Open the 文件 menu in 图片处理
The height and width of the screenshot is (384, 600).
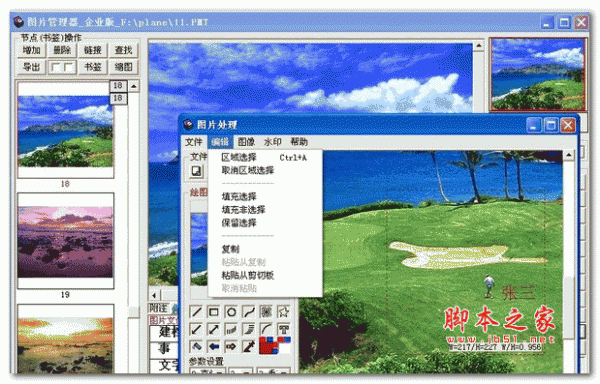point(194,142)
